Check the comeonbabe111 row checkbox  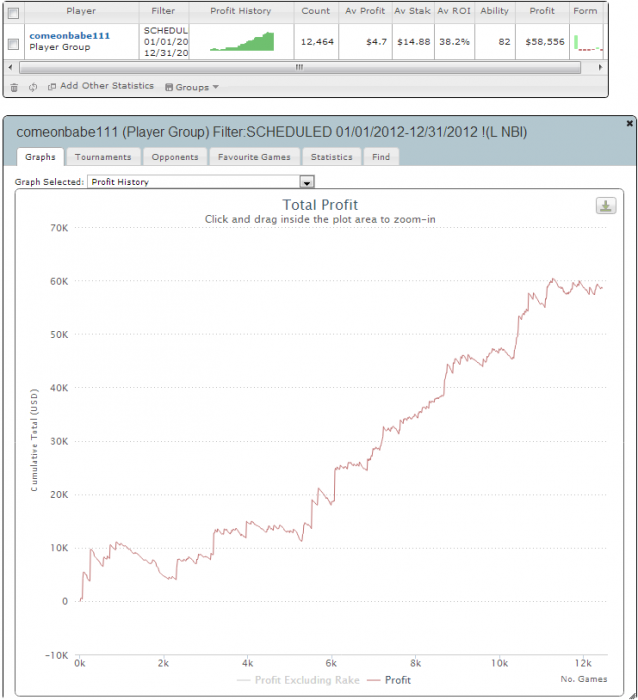(13, 44)
